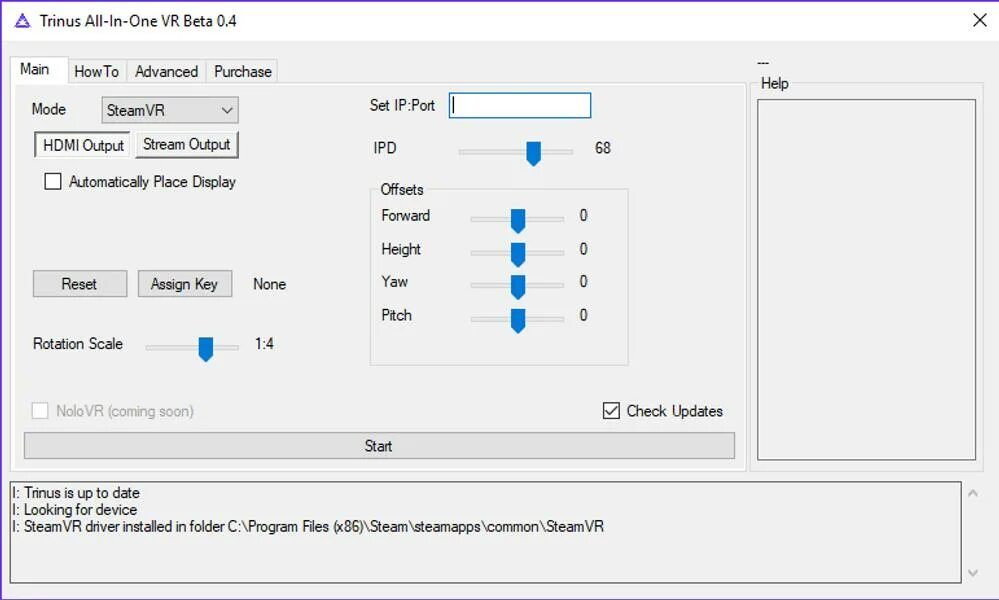Click the log scrollbar up arrow

click(x=973, y=493)
